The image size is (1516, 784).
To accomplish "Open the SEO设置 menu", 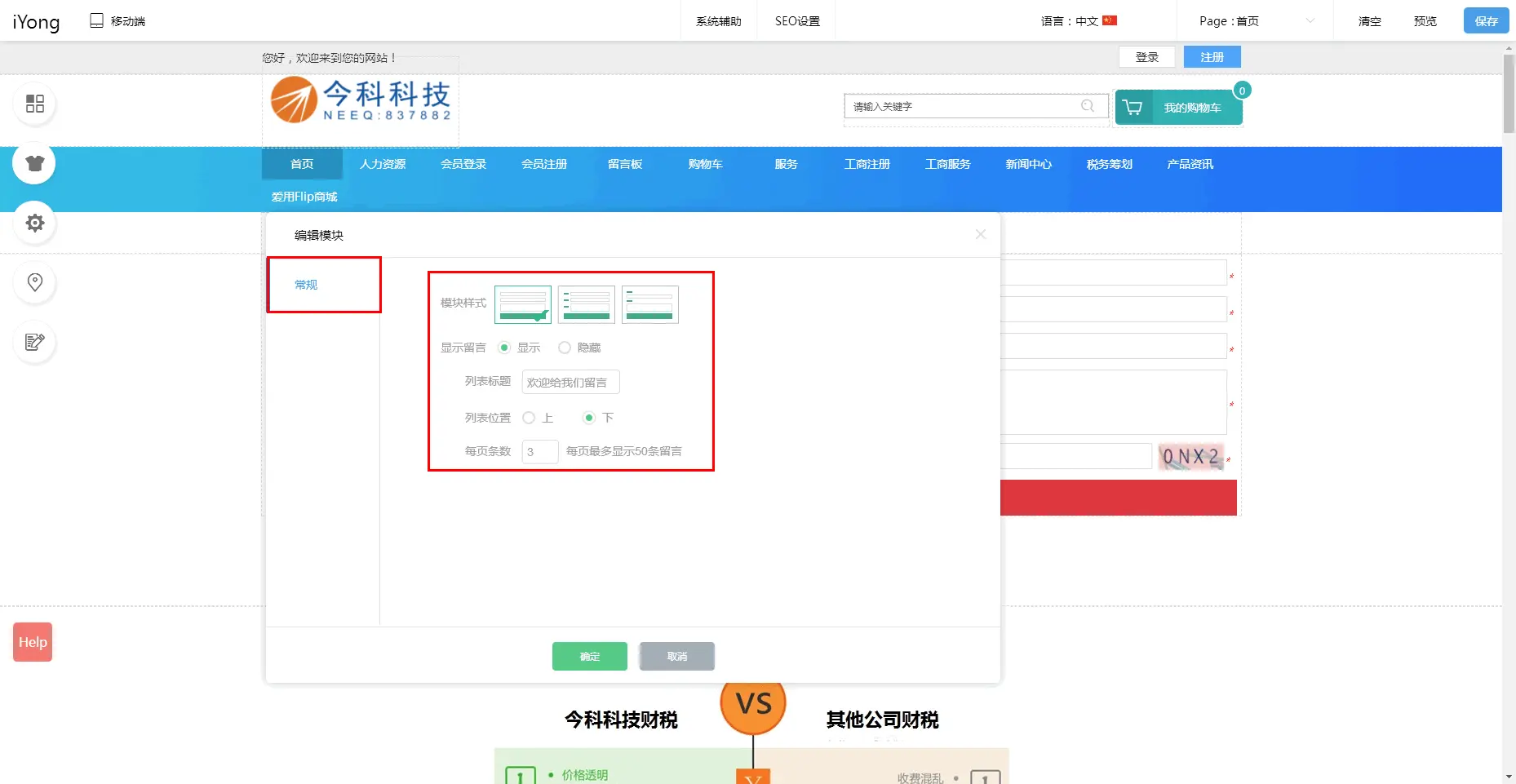I will coord(797,21).
